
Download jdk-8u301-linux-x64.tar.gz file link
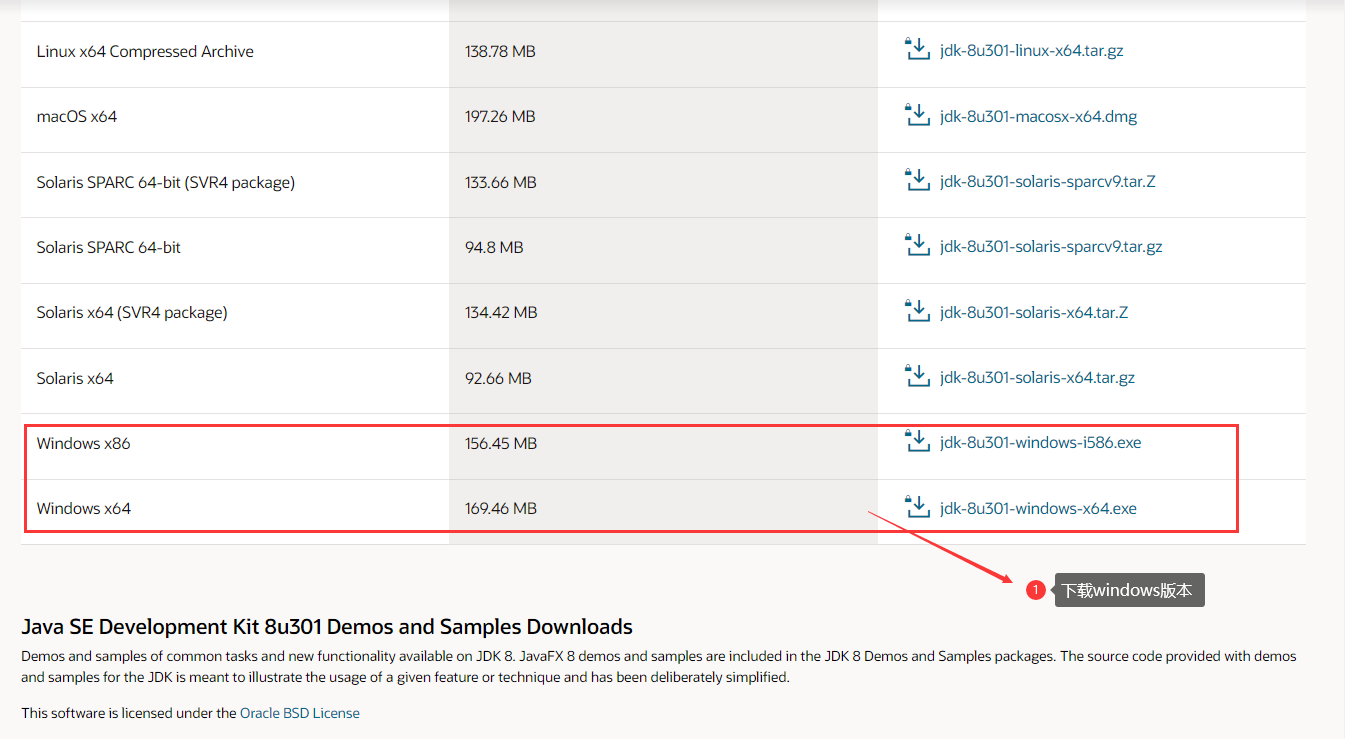click(x=1031, y=51)
